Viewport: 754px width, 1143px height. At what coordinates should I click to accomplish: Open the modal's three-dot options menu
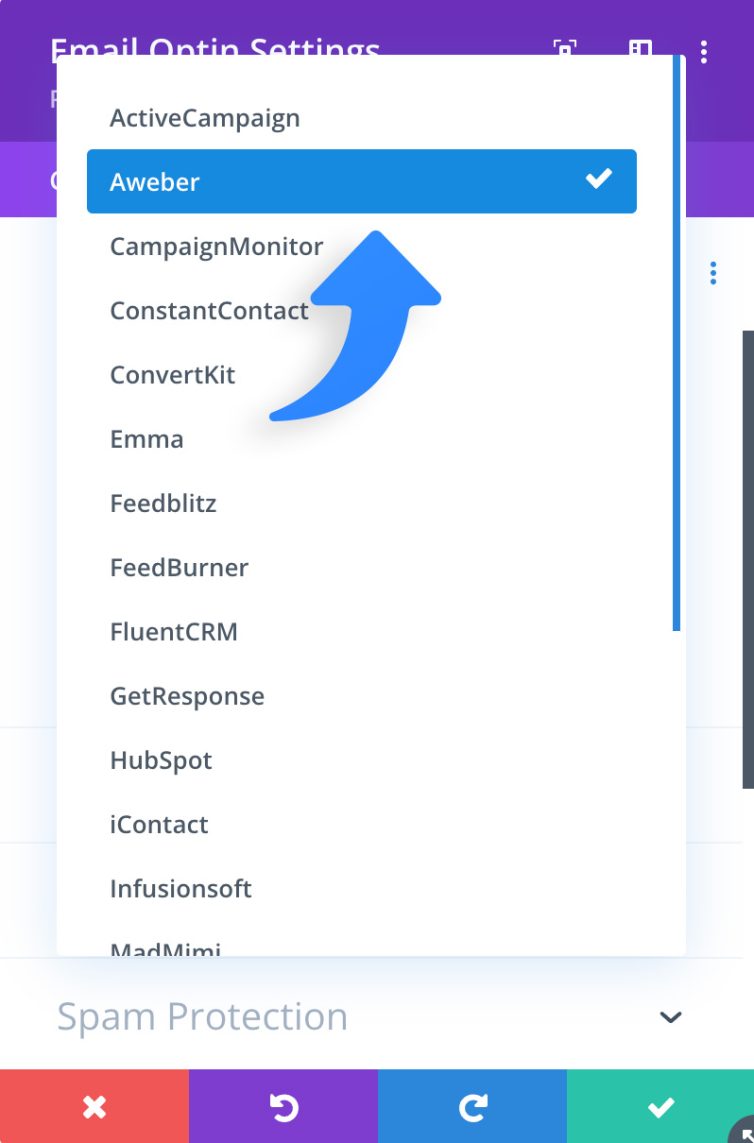704,51
